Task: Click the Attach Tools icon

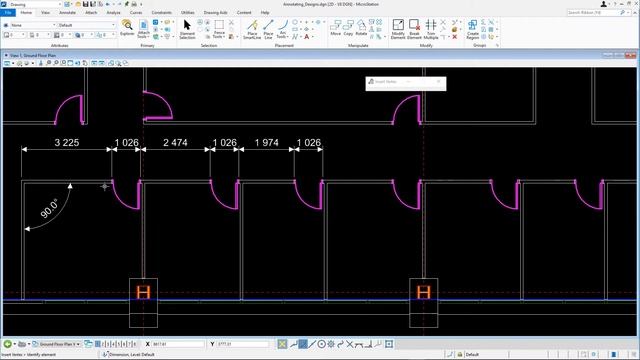Action: 143,29
